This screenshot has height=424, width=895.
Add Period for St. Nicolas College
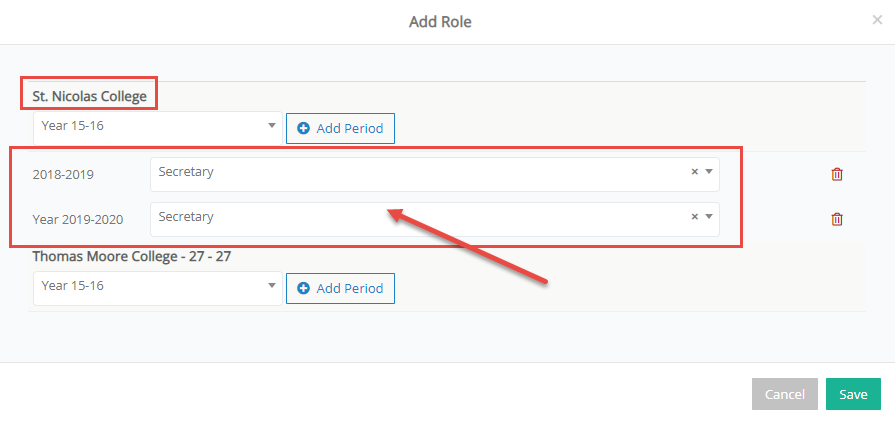[340, 128]
